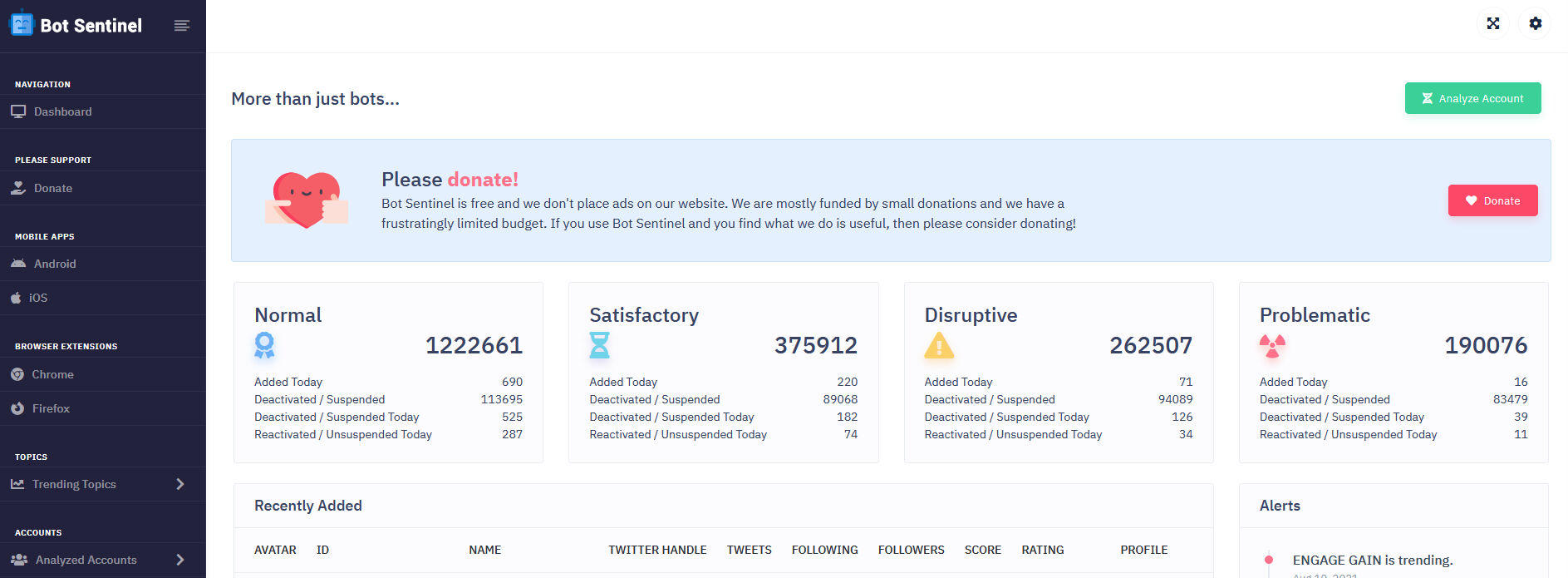Click the Disruptive warning triangle icon

(939, 345)
